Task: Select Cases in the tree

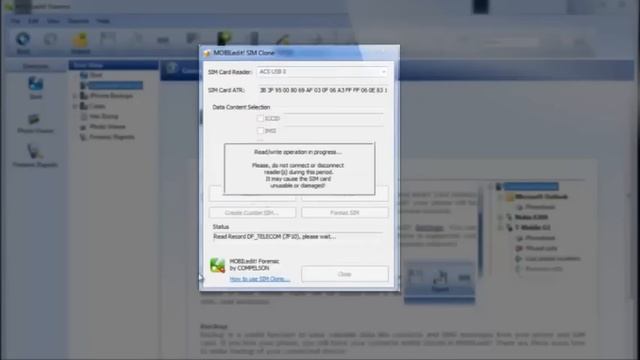Action: (x=97, y=106)
